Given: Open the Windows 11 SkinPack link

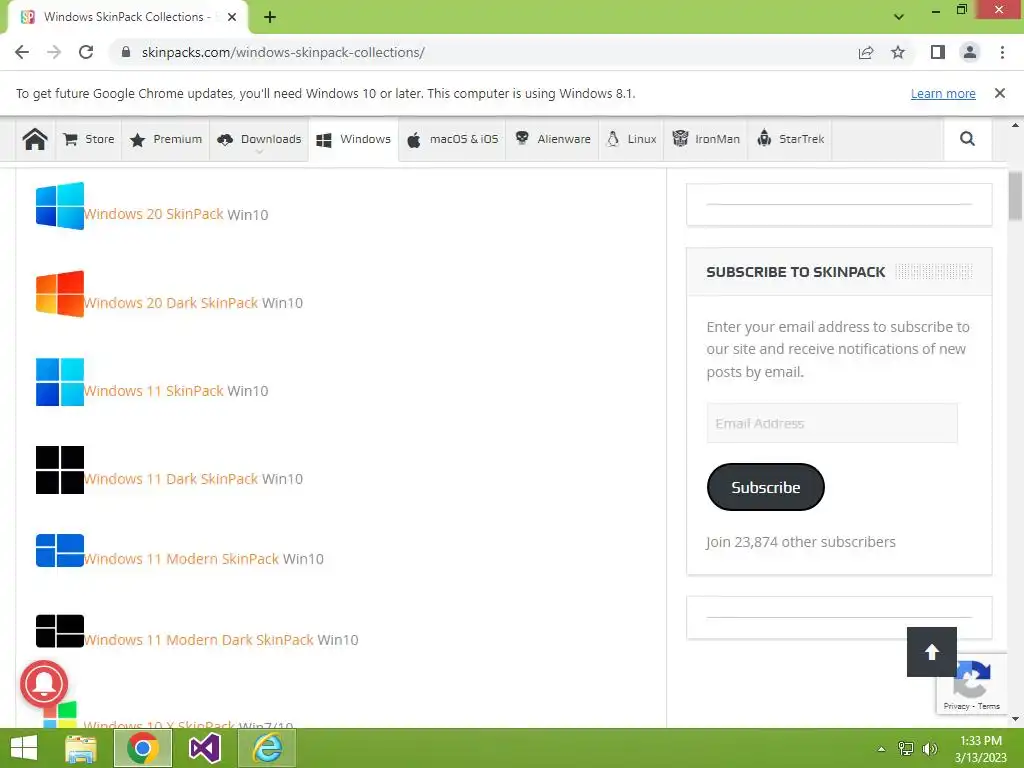Looking at the screenshot, I should tap(154, 391).
